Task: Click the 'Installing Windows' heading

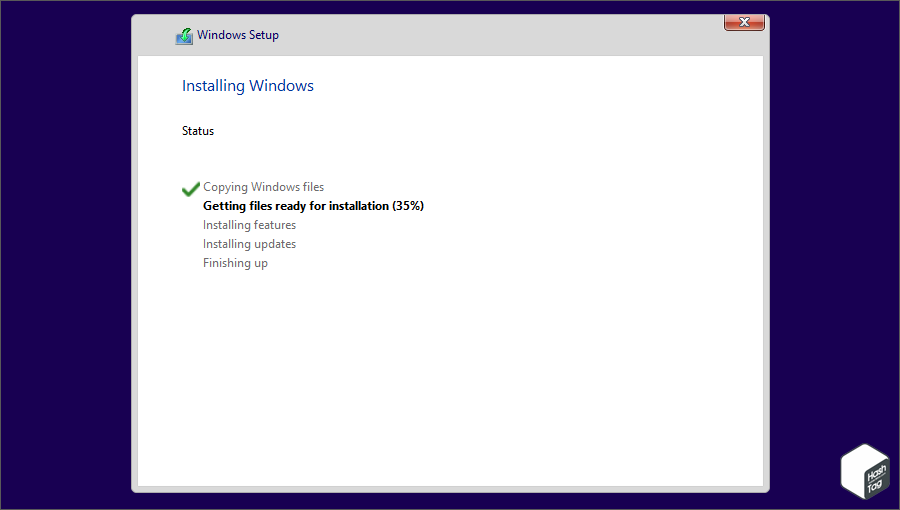Action: click(x=248, y=85)
